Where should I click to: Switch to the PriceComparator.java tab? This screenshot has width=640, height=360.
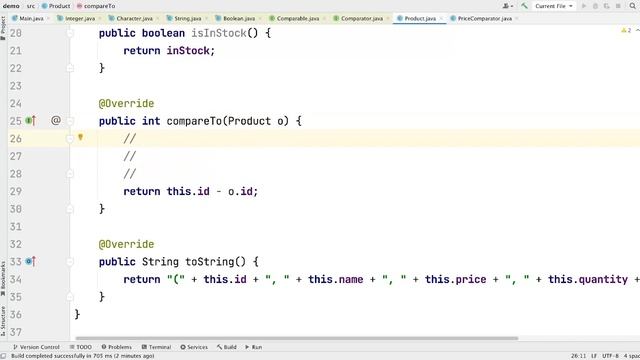pyautogui.click(x=484, y=18)
